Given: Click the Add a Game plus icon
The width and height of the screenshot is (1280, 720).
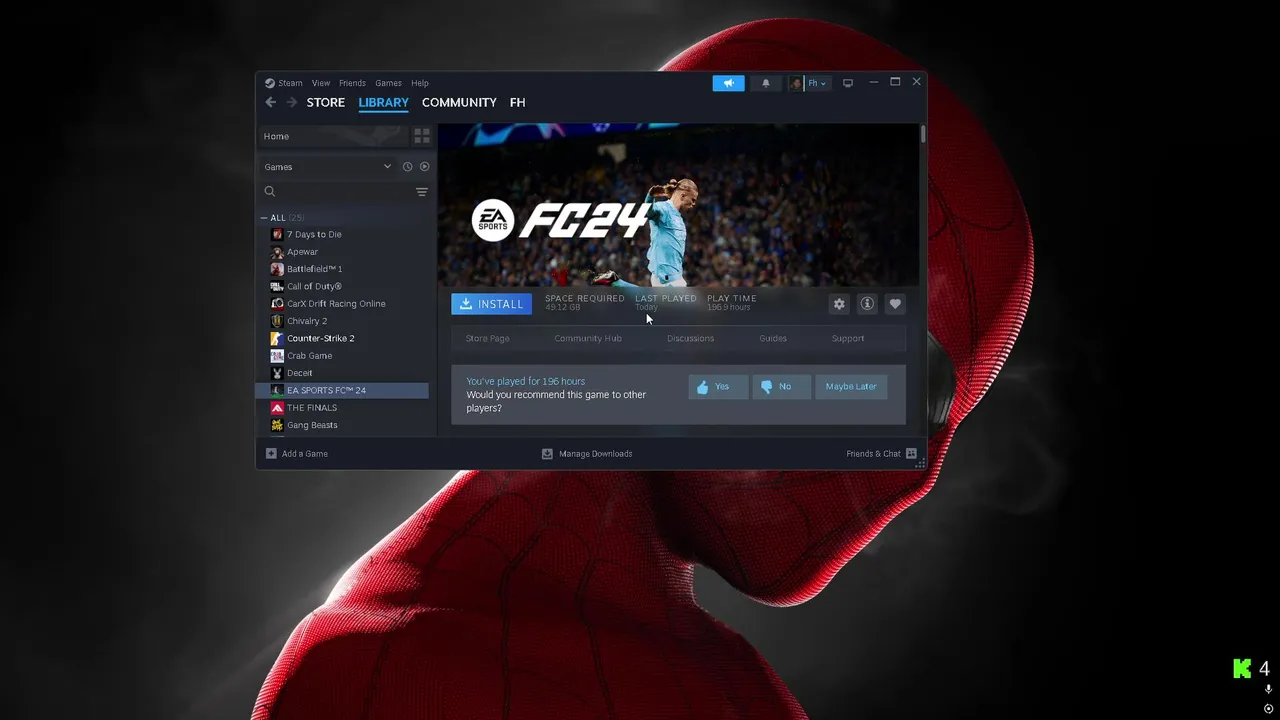Looking at the screenshot, I should point(271,454).
